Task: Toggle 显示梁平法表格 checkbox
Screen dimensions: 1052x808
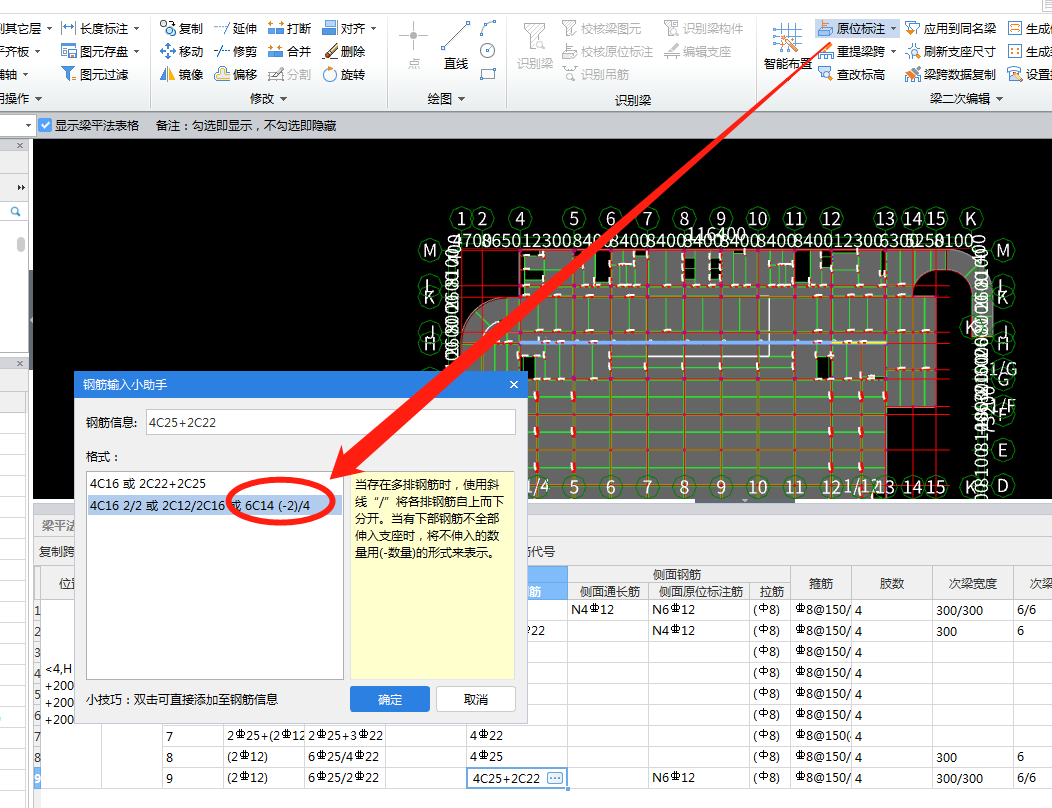Action: 45,125
